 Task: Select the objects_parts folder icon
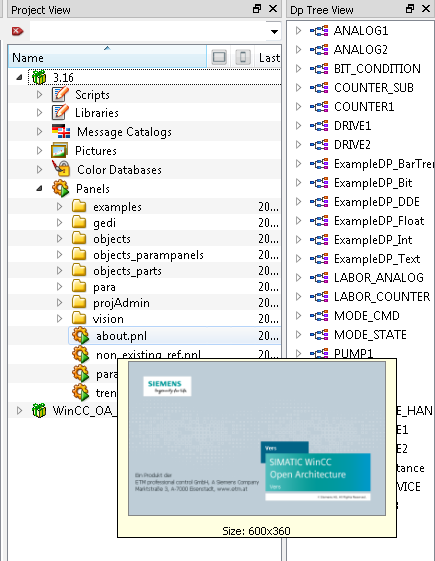click(x=79, y=270)
